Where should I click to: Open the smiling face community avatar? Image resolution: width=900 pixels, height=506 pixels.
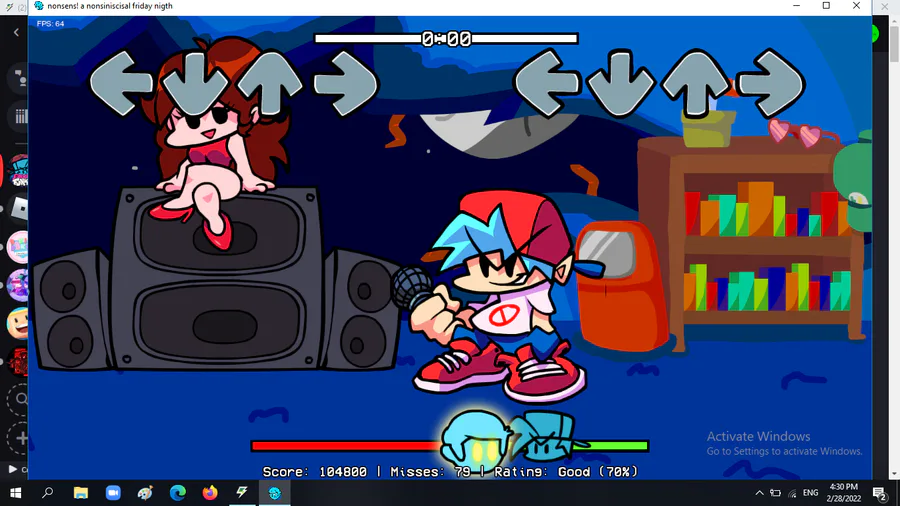tap(18, 323)
